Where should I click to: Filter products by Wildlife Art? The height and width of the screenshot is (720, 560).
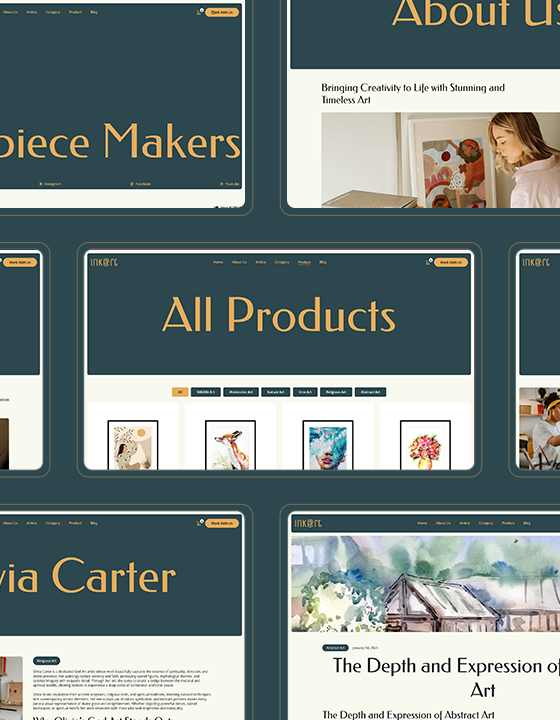coord(206,392)
